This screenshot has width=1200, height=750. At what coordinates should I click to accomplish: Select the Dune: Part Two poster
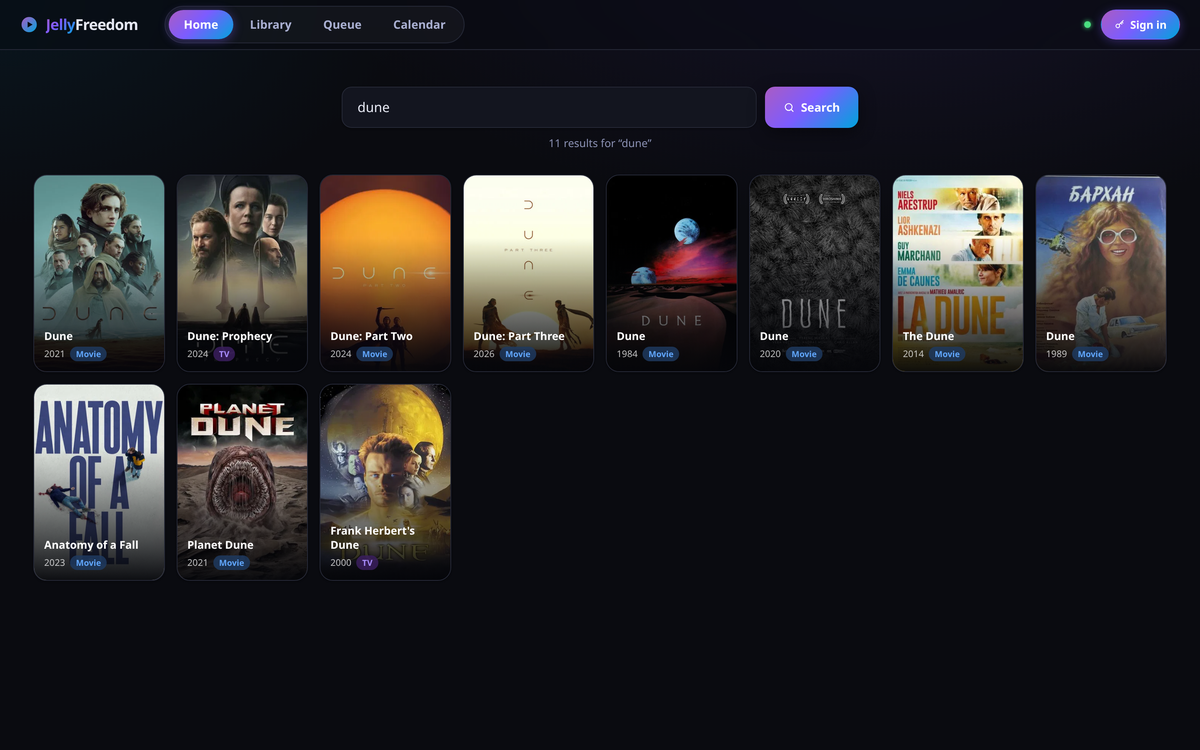pos(385,273)
